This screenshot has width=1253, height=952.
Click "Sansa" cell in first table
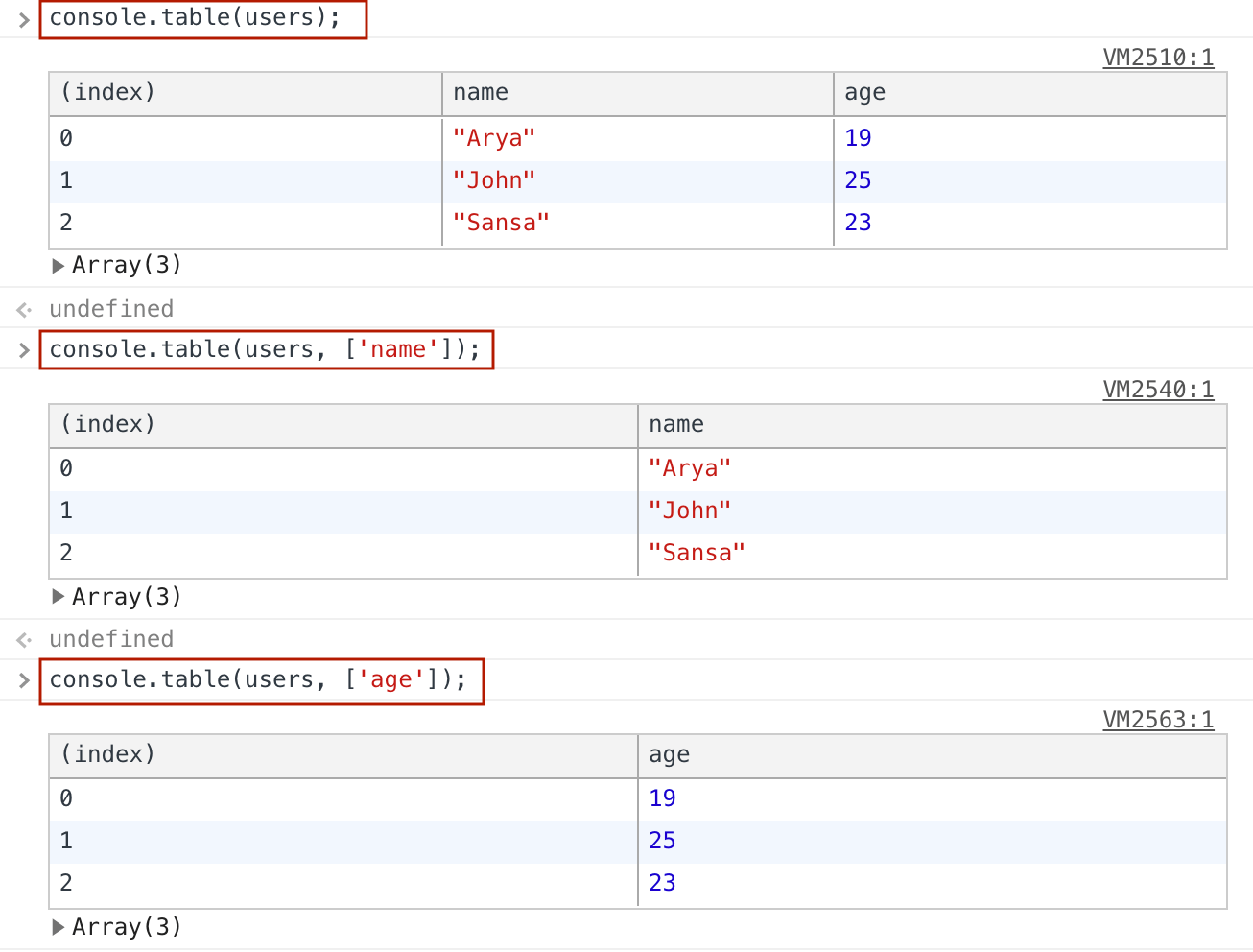pos(638,223)
